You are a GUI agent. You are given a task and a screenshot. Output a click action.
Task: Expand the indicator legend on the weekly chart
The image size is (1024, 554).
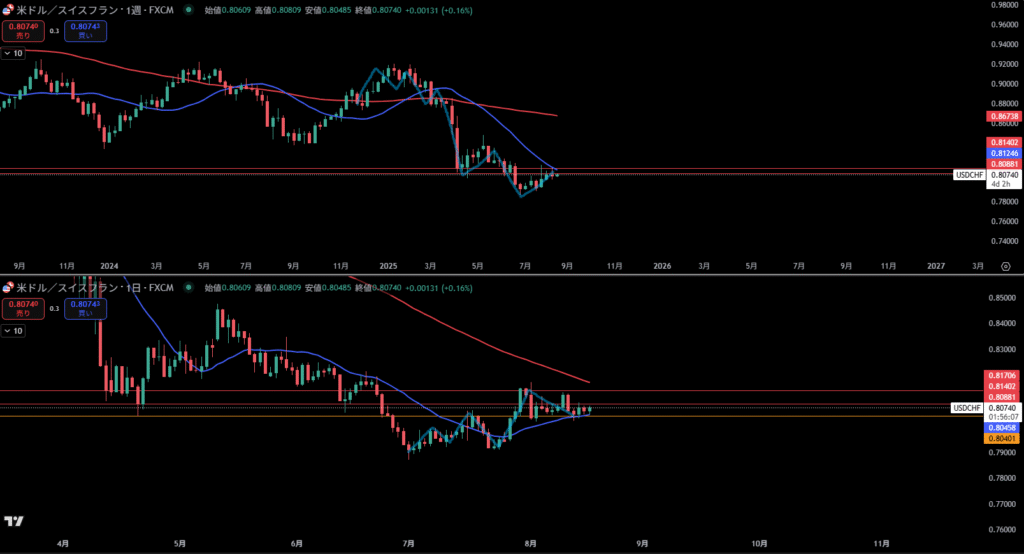click(14, 53)
